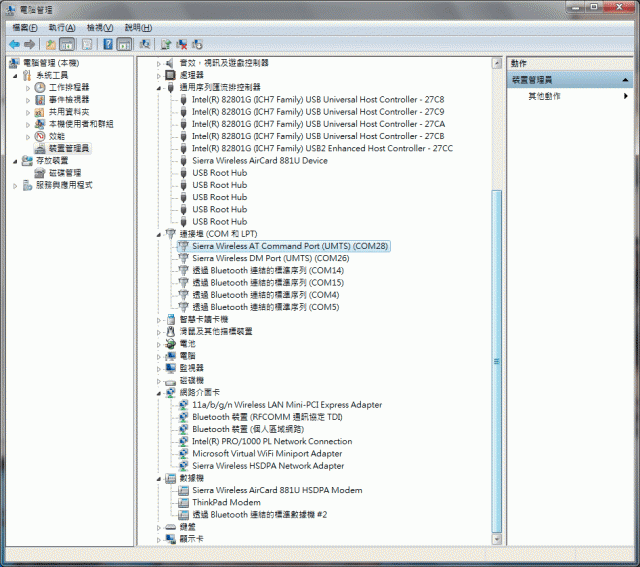
Task: Collapse the 網路介面卡 node
Action: (159, 393)
